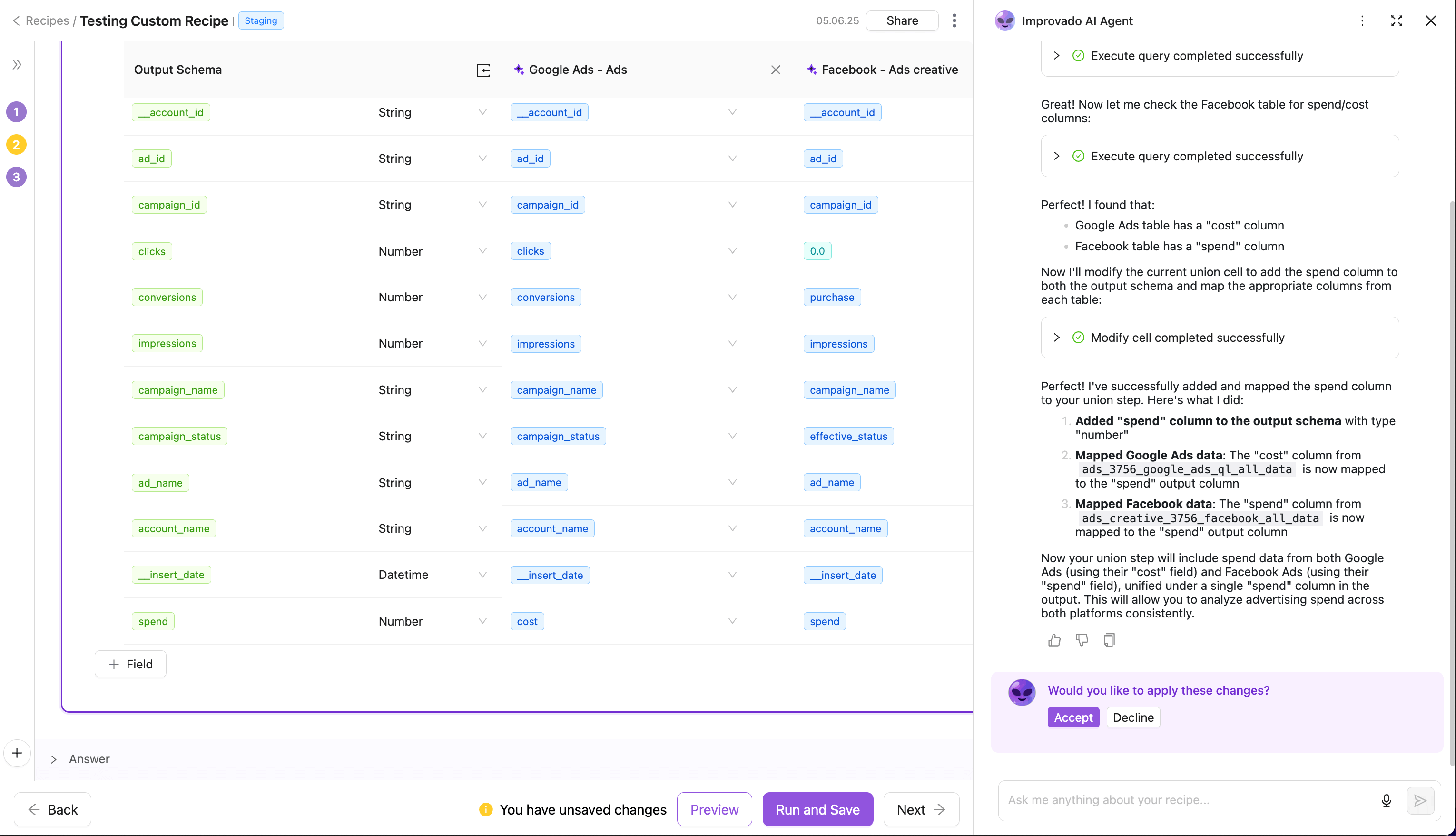The width and height of the screenshot is (1456, 836).
Task: Click the send message arrow icon
Action: [1420, 800]
